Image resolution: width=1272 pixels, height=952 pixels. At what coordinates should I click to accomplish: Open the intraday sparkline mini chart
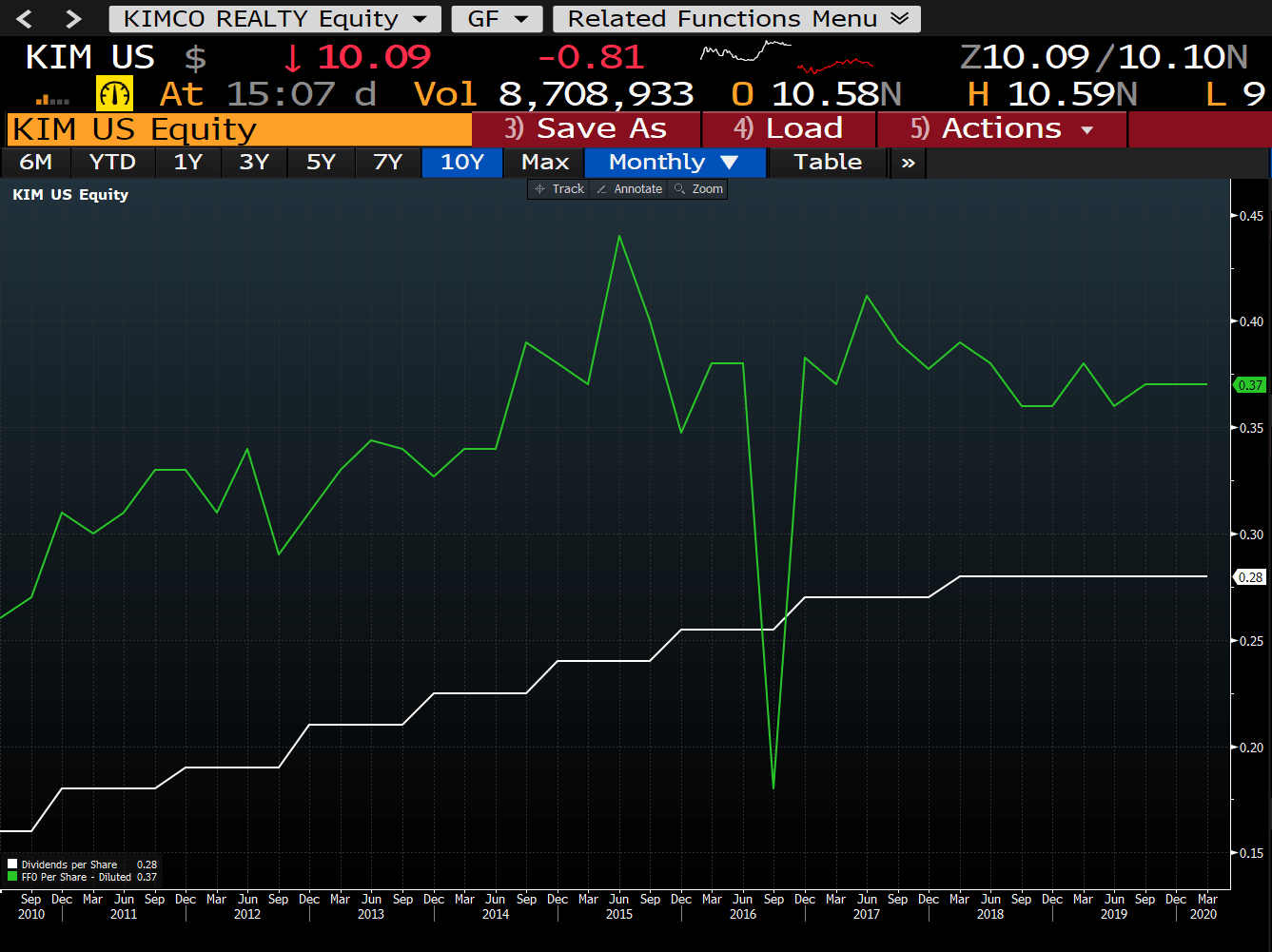tap(787, 58)
